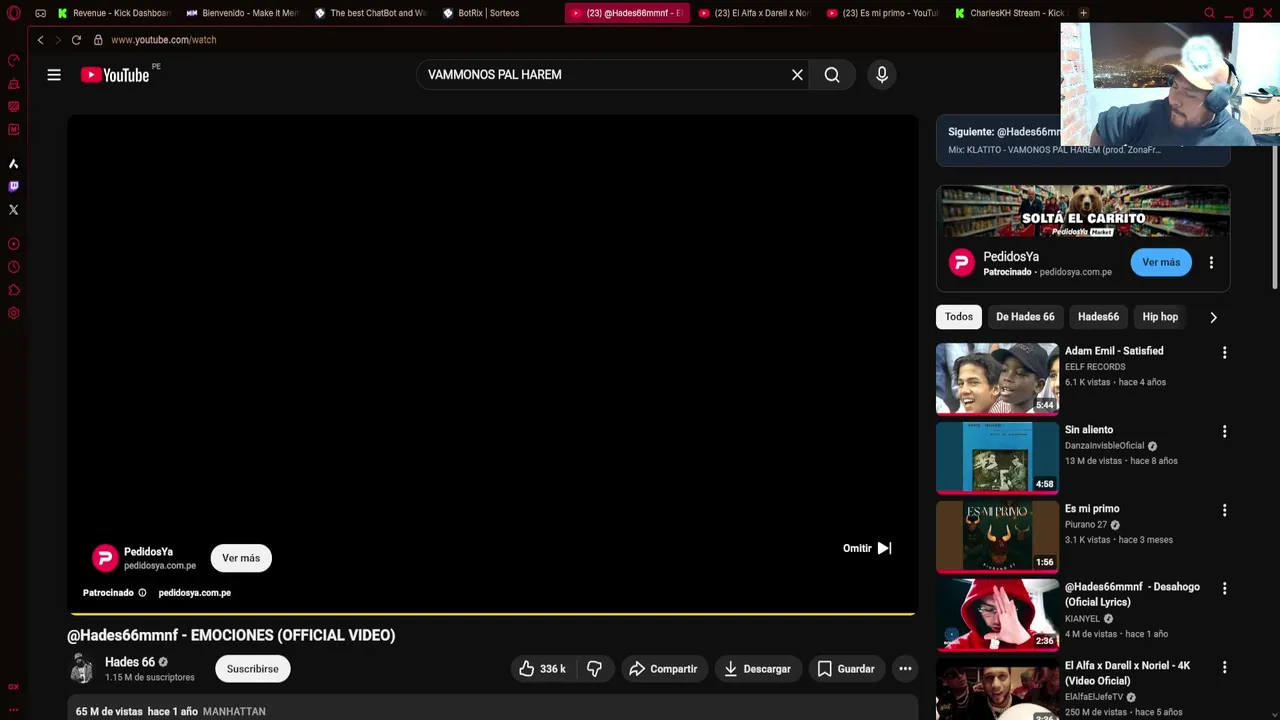Open History clock icon in Opera sidebar
The image size is (1280, 720).
[13, 267]
